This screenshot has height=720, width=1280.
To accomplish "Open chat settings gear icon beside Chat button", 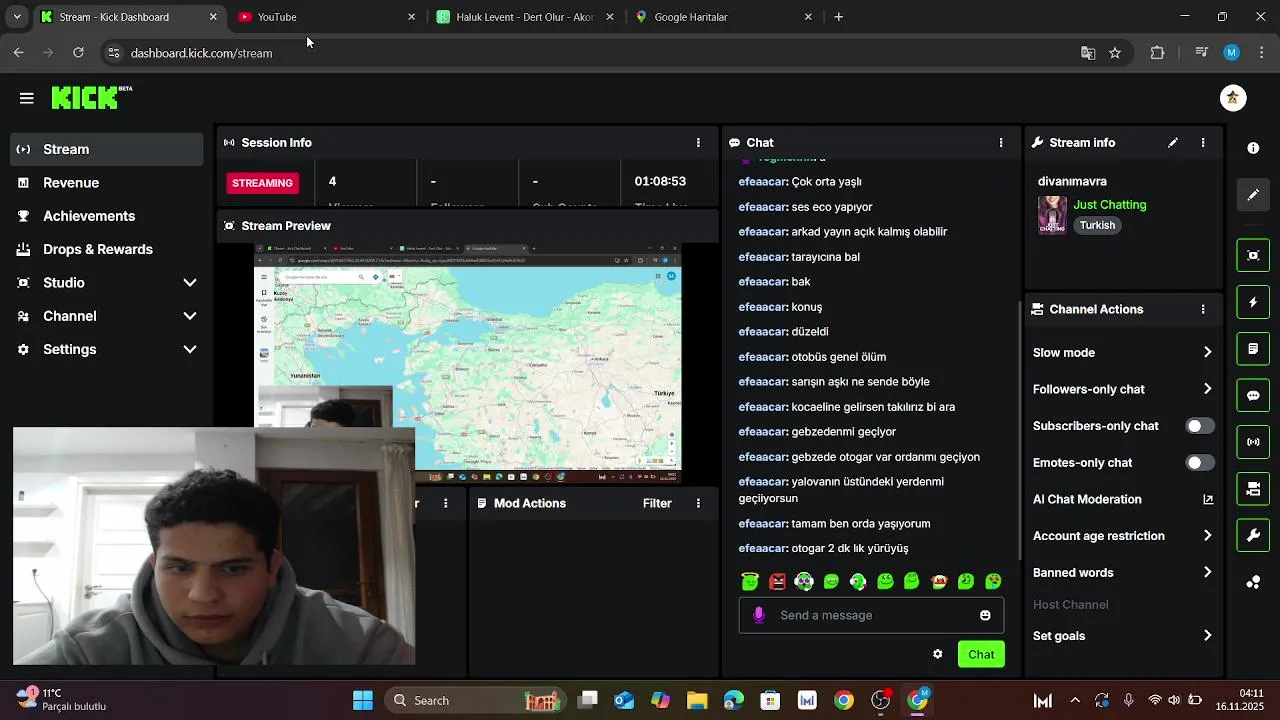I will (937, 654).
